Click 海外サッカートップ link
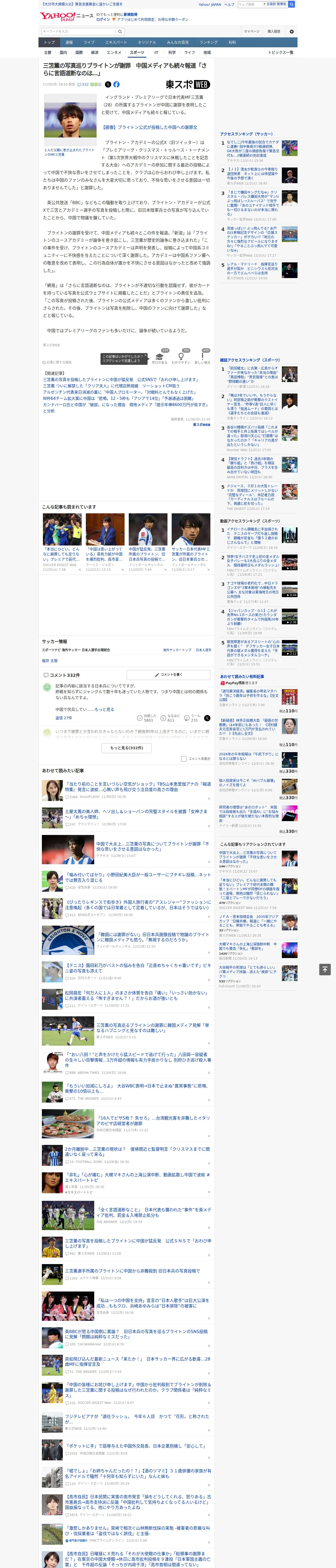 click(177, 650)
